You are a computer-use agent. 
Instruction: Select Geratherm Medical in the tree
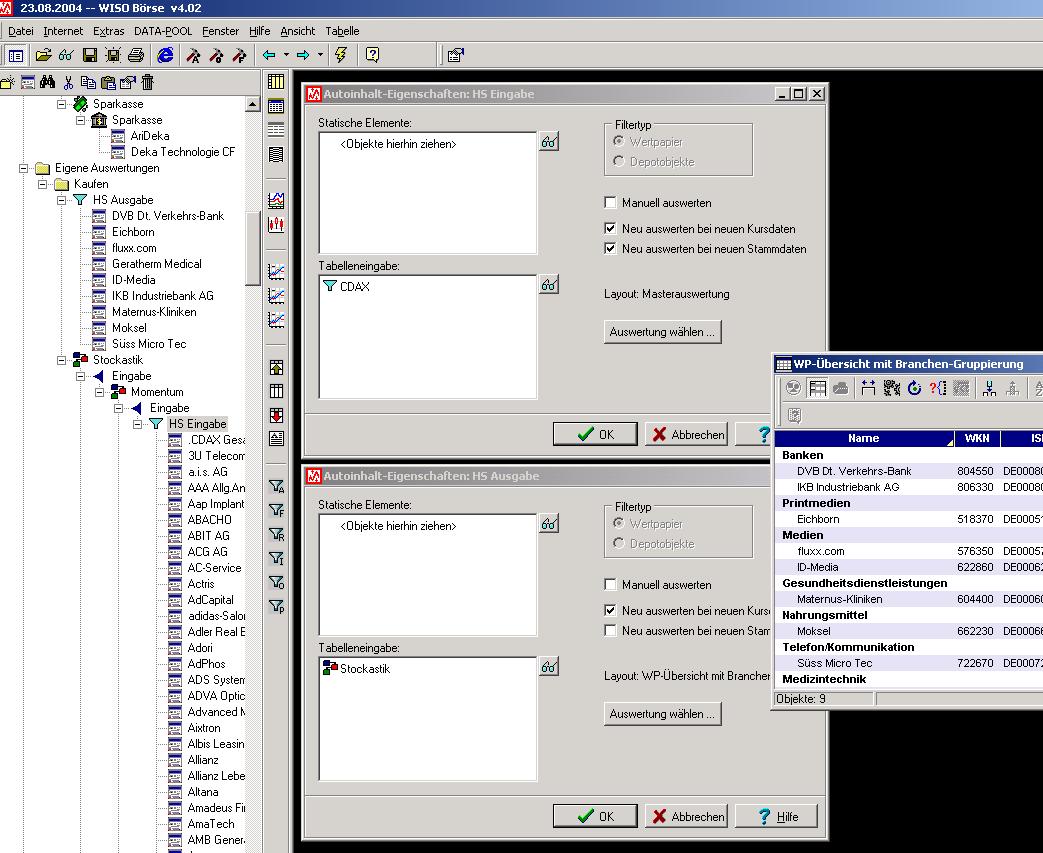(156, 263)
